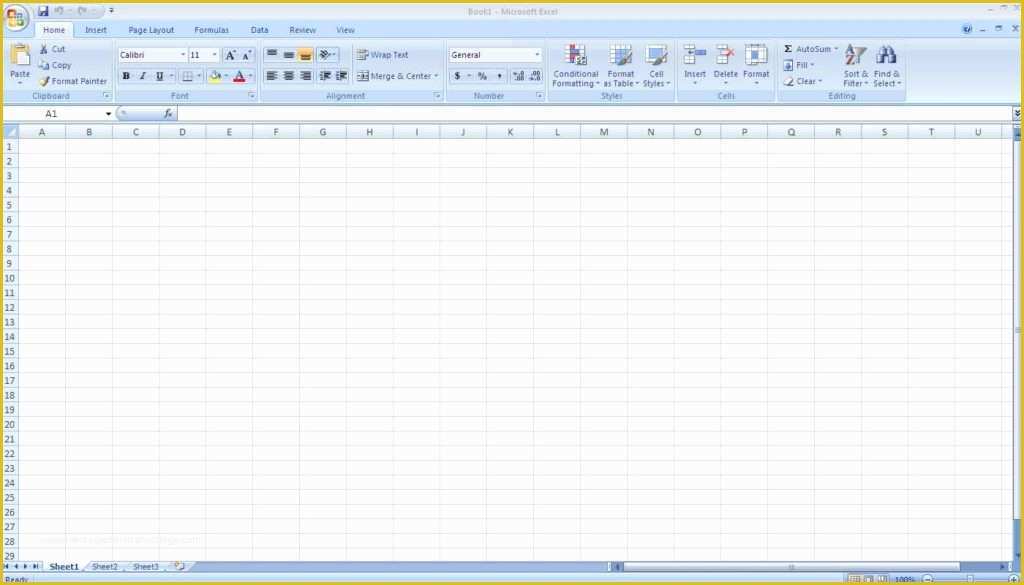Click the formula bar input field
The height and width of the screenshot is (585, 1024).
[594, 114]
